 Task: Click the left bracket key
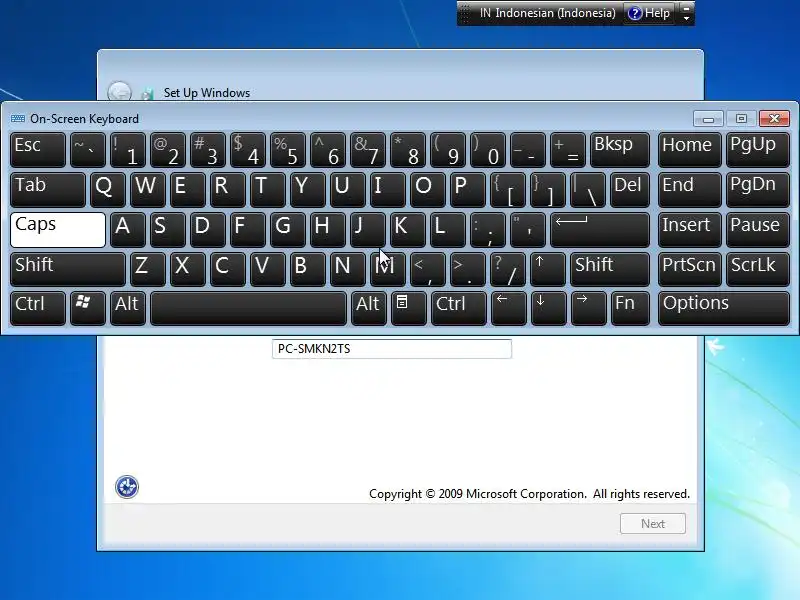pos(508,190)
